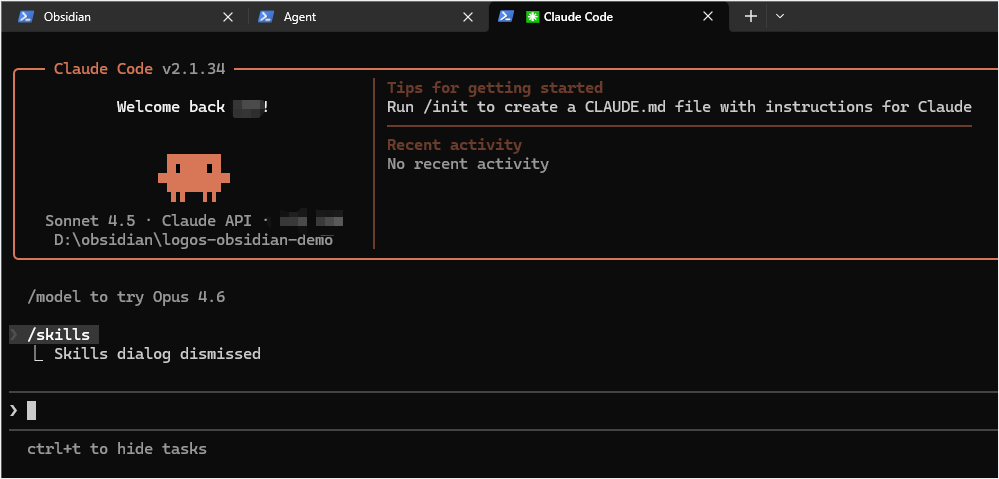The width and height of the screenshot is (999, 479).
Task: Switch to the Obsidian tab
Action: coord(110,17)
